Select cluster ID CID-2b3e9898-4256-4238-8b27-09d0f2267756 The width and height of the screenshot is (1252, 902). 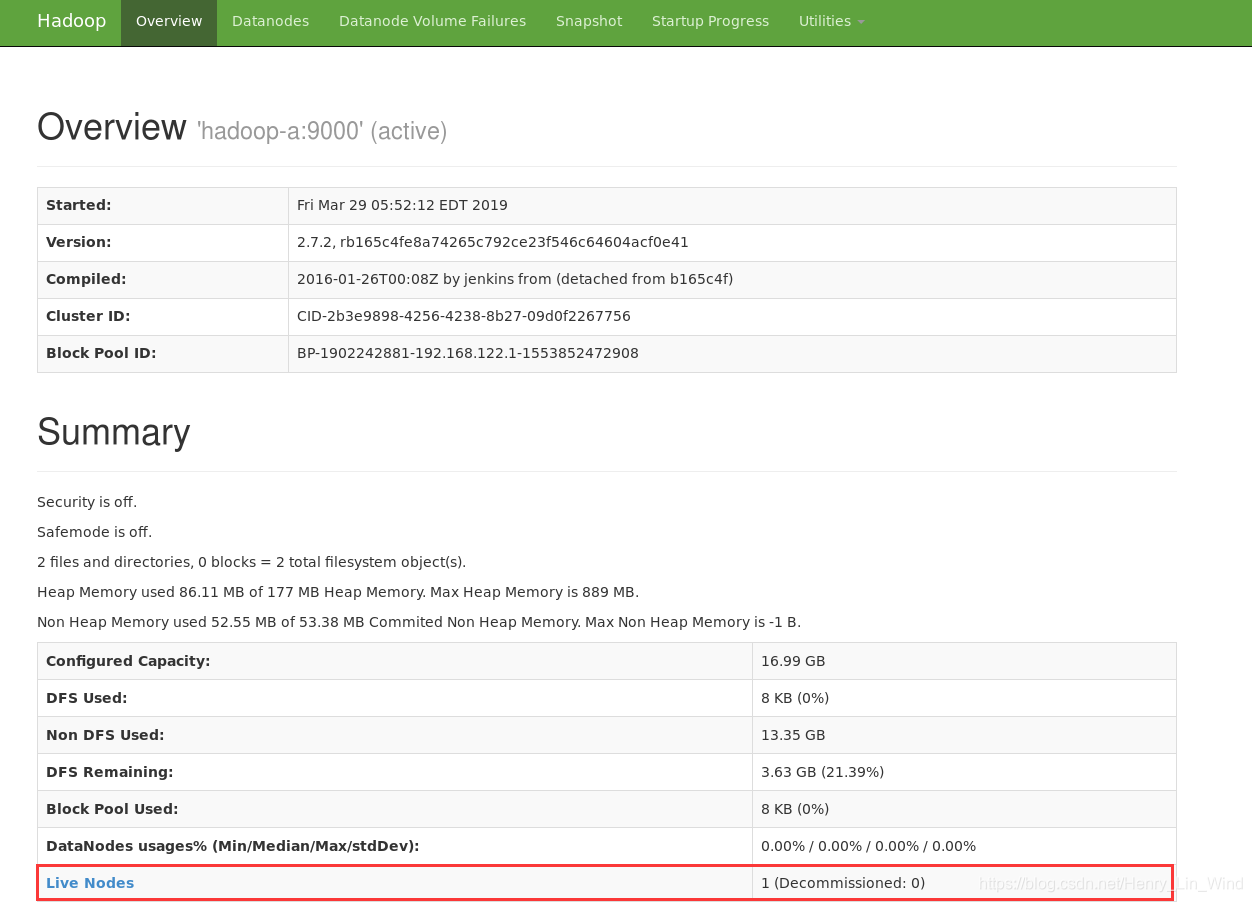pos(464,316)
